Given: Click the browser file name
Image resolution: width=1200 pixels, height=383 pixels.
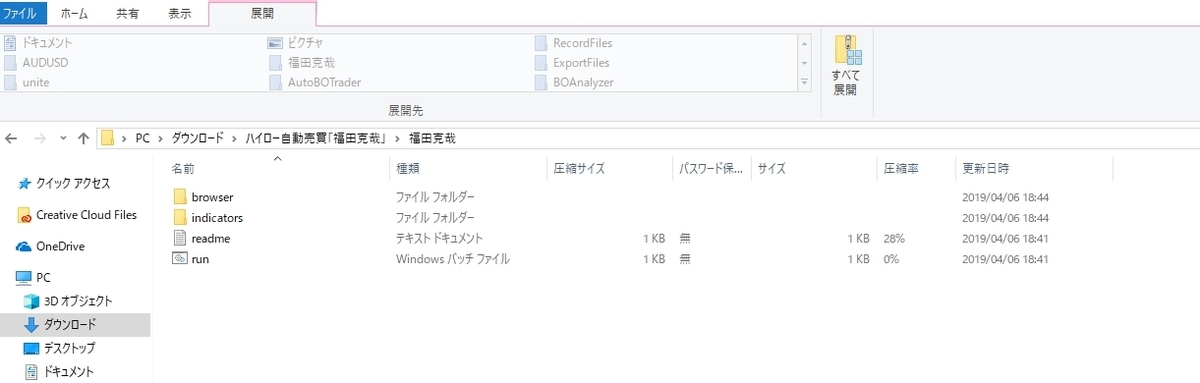Looking at the screenshot, I should click(211, 197).
